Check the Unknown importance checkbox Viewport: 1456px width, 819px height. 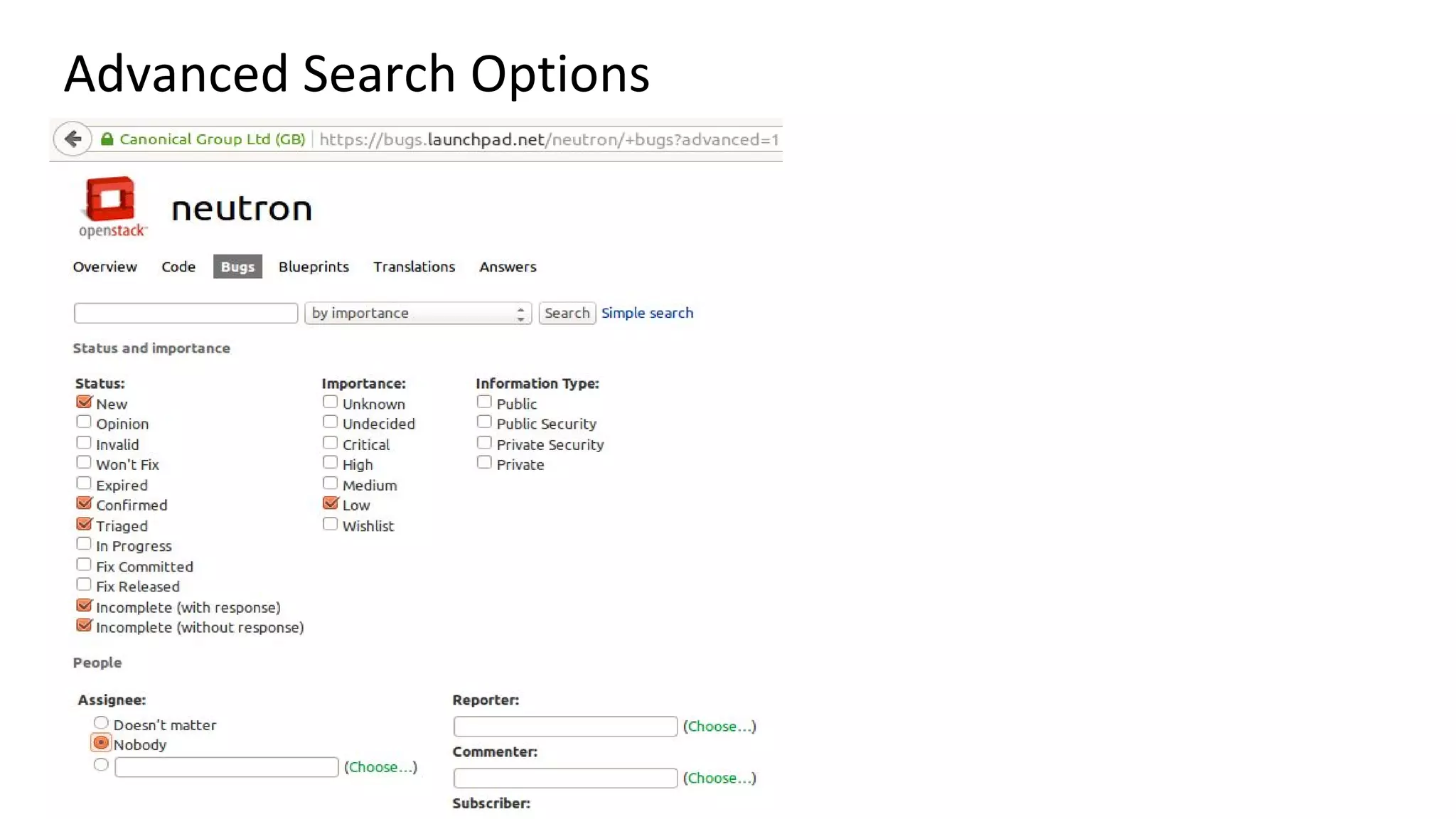pos(330,402)
